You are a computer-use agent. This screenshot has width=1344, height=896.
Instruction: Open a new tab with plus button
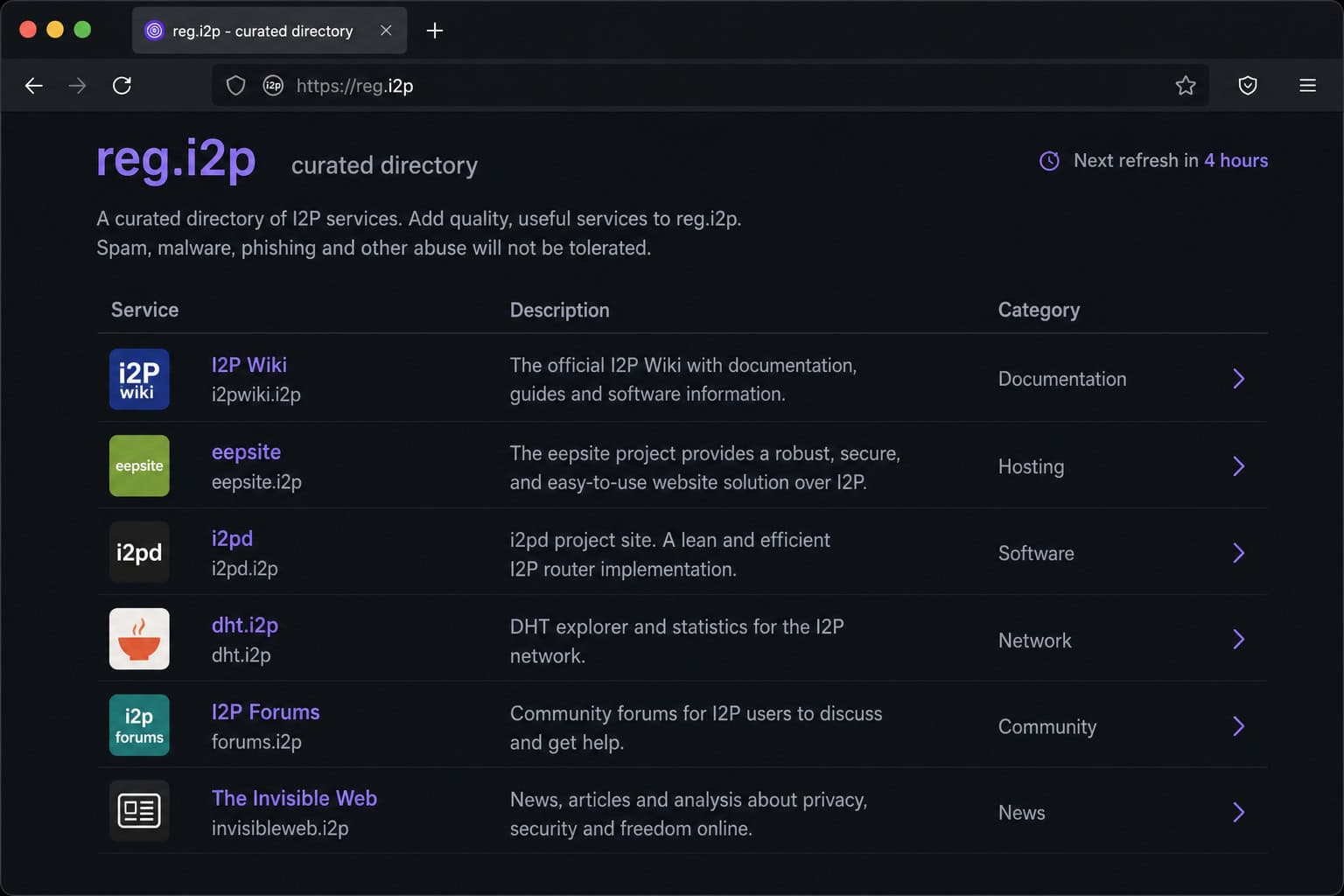435,31
